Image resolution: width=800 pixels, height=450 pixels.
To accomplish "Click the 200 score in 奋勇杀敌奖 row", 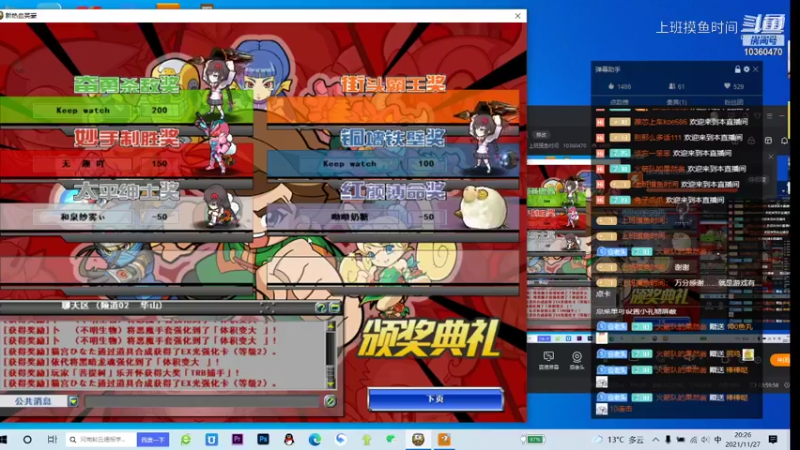I will coord(159,110).
